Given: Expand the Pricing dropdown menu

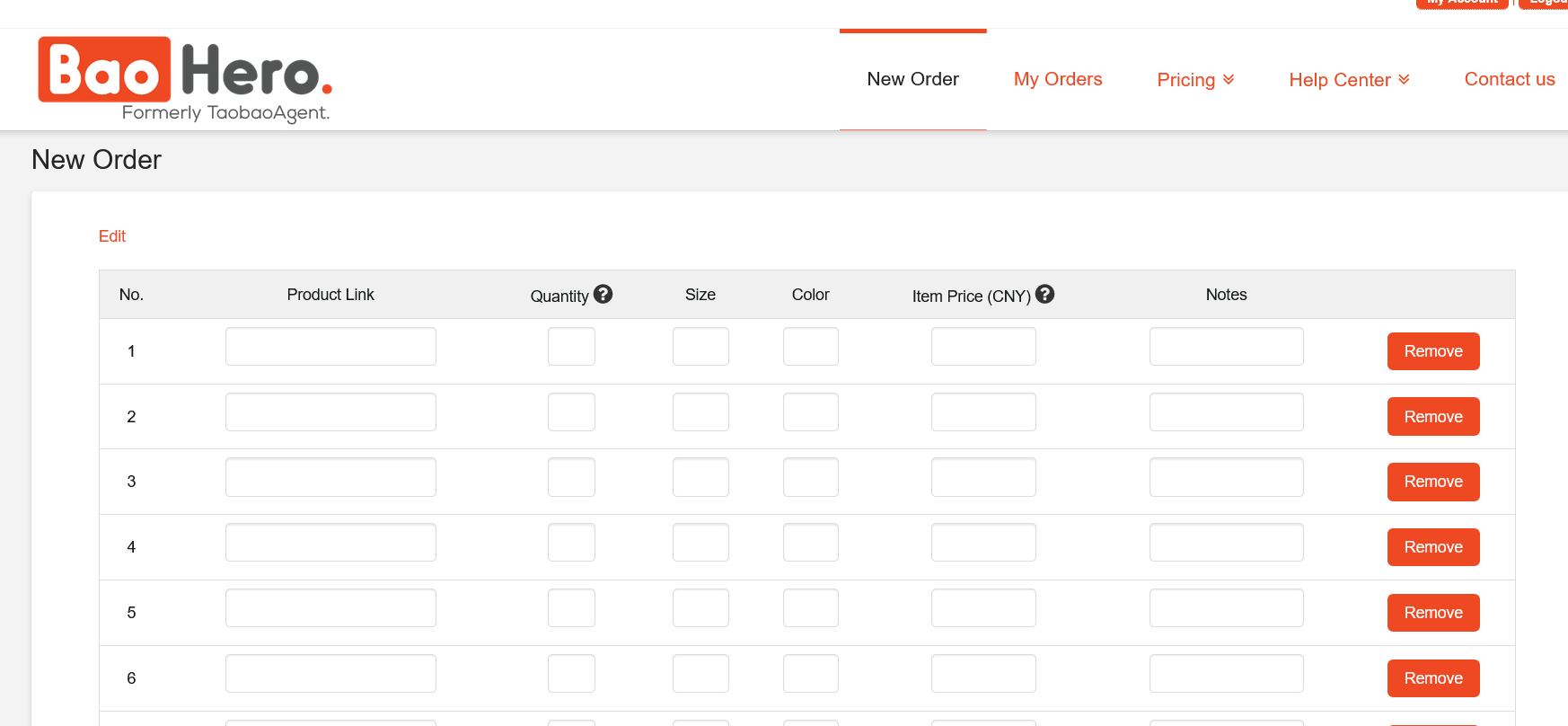Looking at the screenshot, I should (1195, 80).
